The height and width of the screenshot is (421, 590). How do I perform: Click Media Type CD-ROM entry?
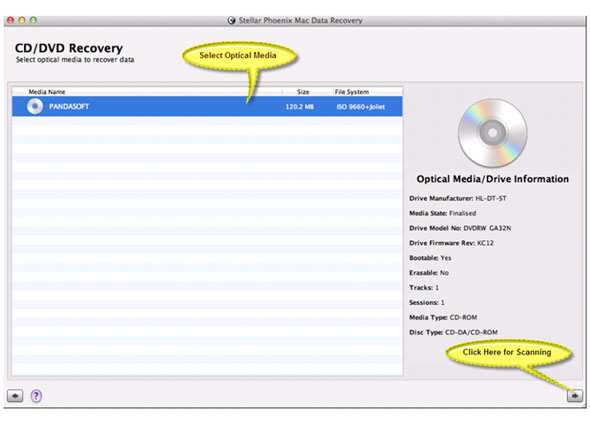(x=443, y=318)
